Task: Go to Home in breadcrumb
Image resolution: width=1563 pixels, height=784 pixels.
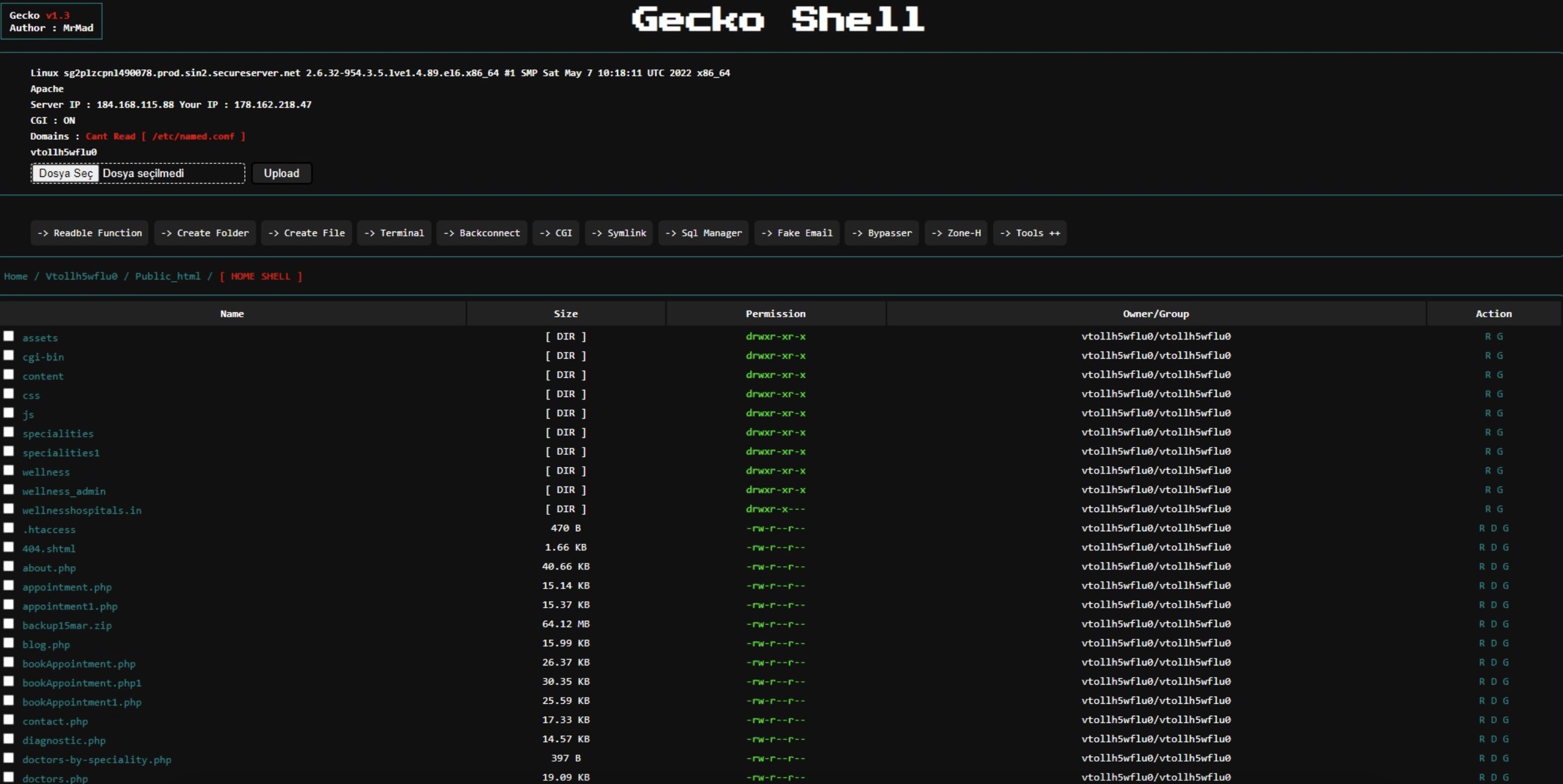Action: pos(16,276)
